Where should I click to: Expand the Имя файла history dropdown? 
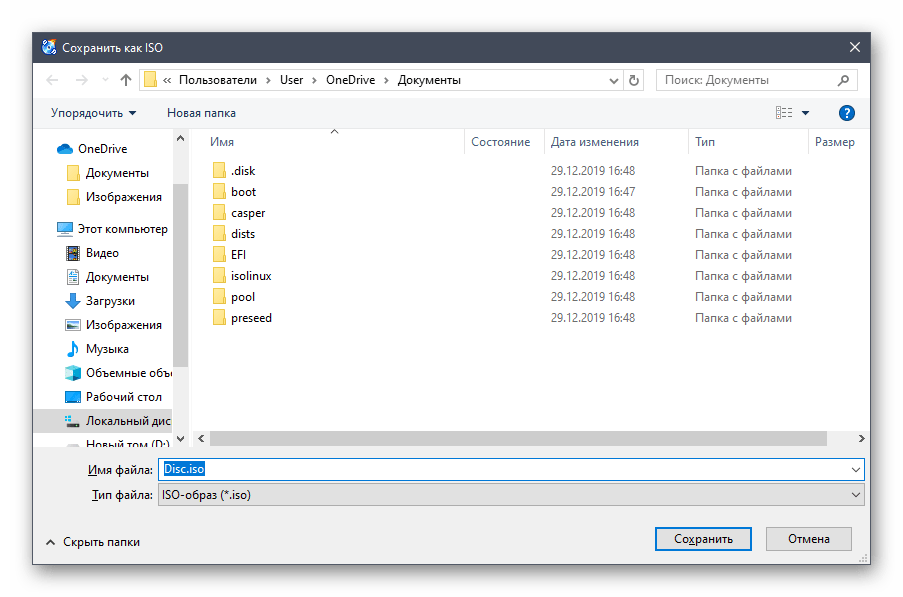(855, 469)
